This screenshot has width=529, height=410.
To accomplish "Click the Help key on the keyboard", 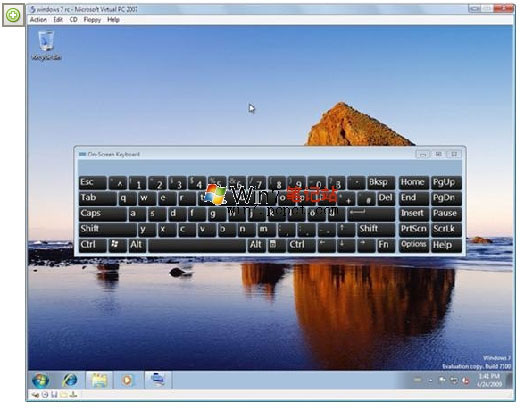I will pos(446,245).
